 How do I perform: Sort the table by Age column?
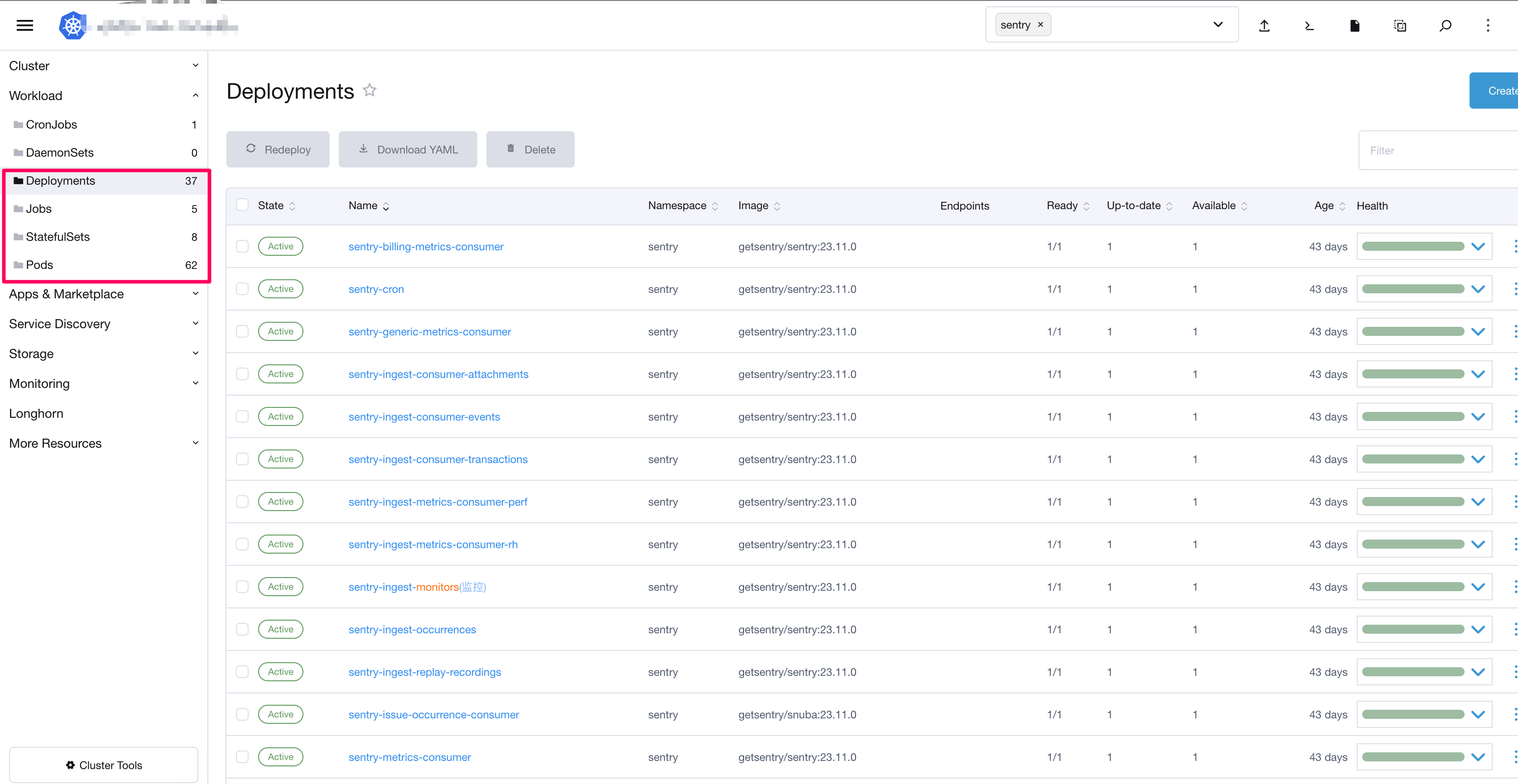[x=1330, y=206]
